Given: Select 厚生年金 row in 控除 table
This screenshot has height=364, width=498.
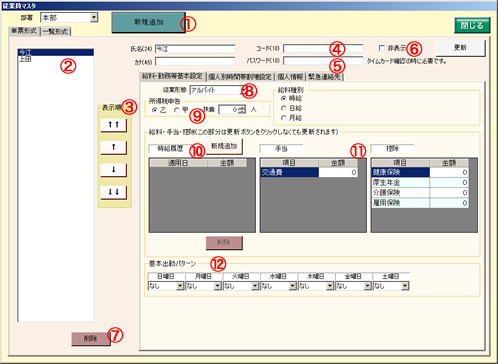Looking at the screenshot, I should [400, 182].
